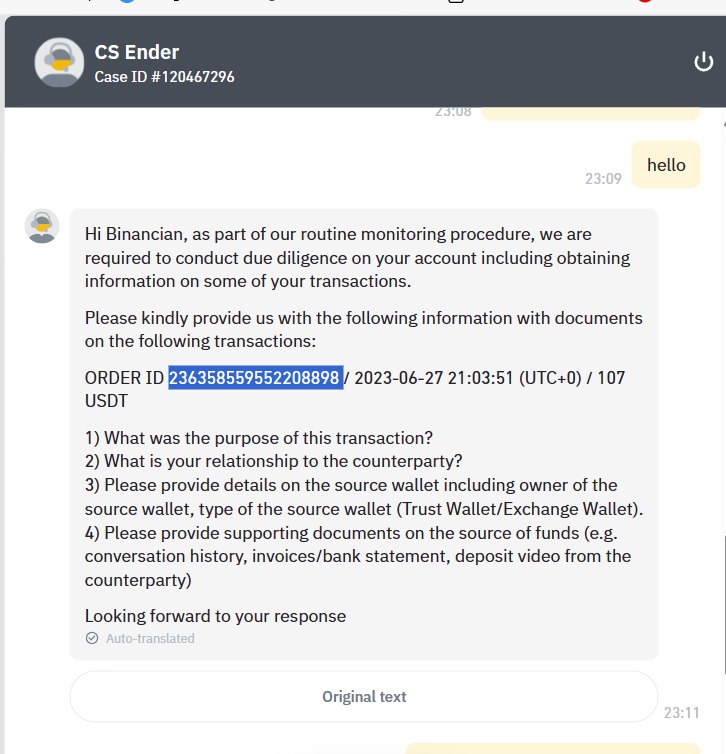Click the partially visible yellow bubble at top

coord(590,113)
